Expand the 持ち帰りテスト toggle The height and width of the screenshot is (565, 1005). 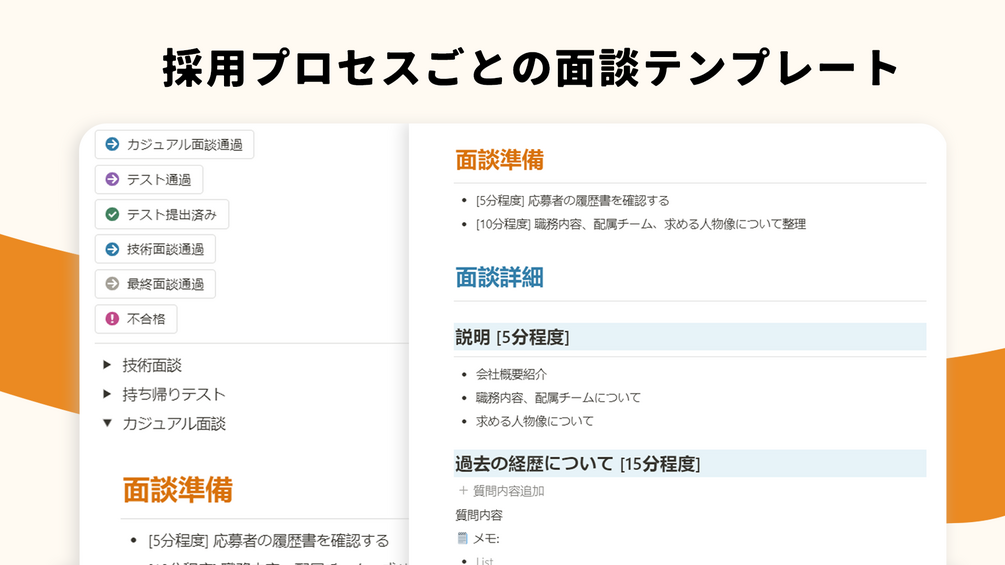[107, 394]
